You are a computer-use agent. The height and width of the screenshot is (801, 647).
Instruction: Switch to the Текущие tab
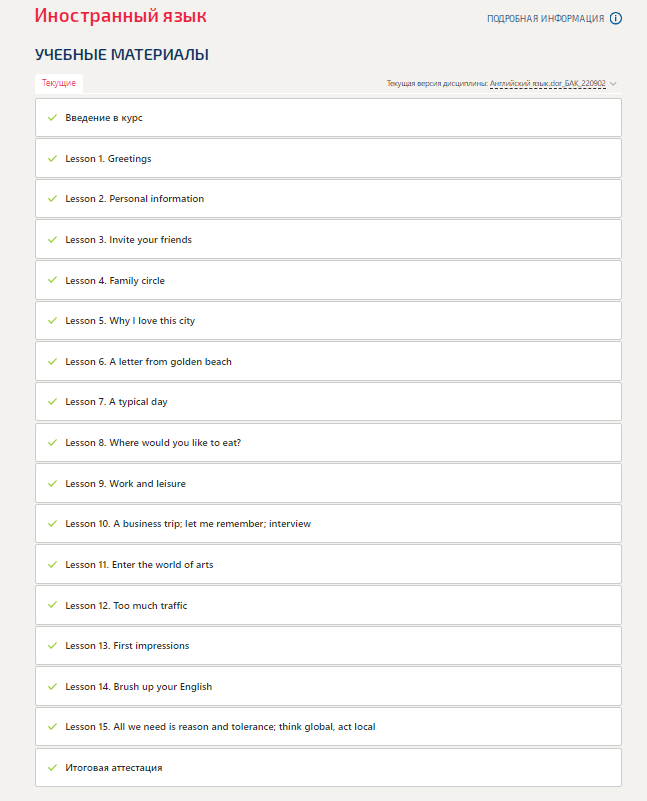click(59, 83)
